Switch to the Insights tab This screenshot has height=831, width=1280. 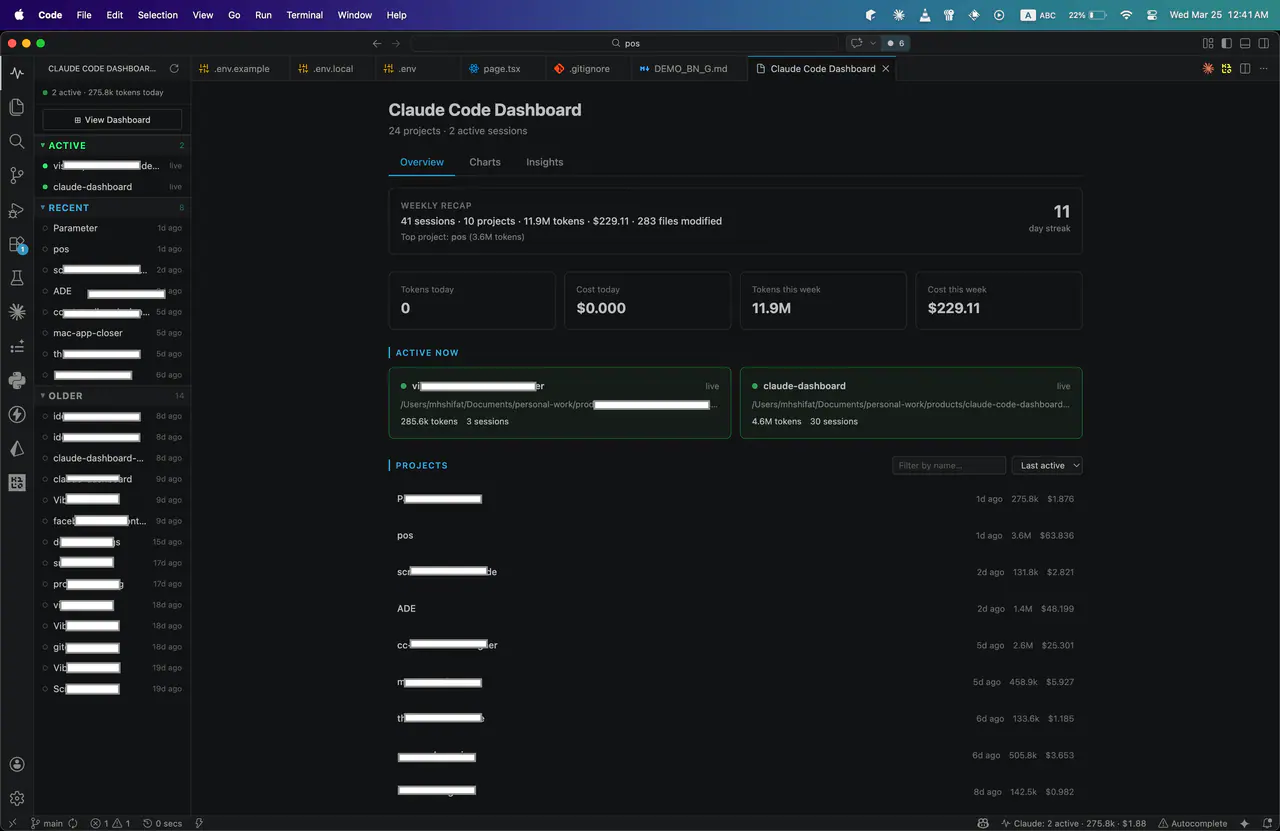pyautogui.click(x=545, y=162)
